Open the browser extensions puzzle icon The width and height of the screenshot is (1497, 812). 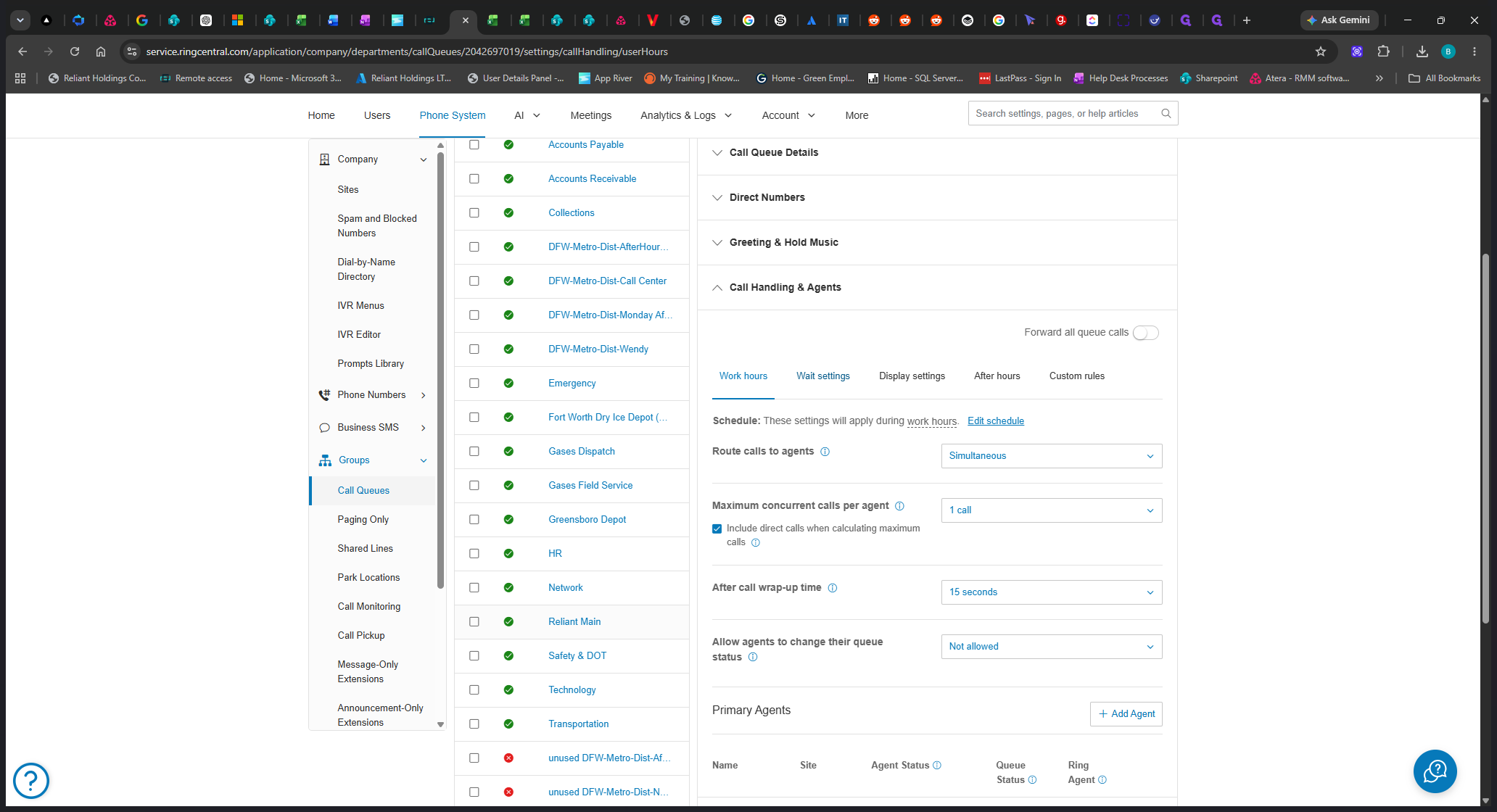pyautogui.click(x=1384, y=51)
